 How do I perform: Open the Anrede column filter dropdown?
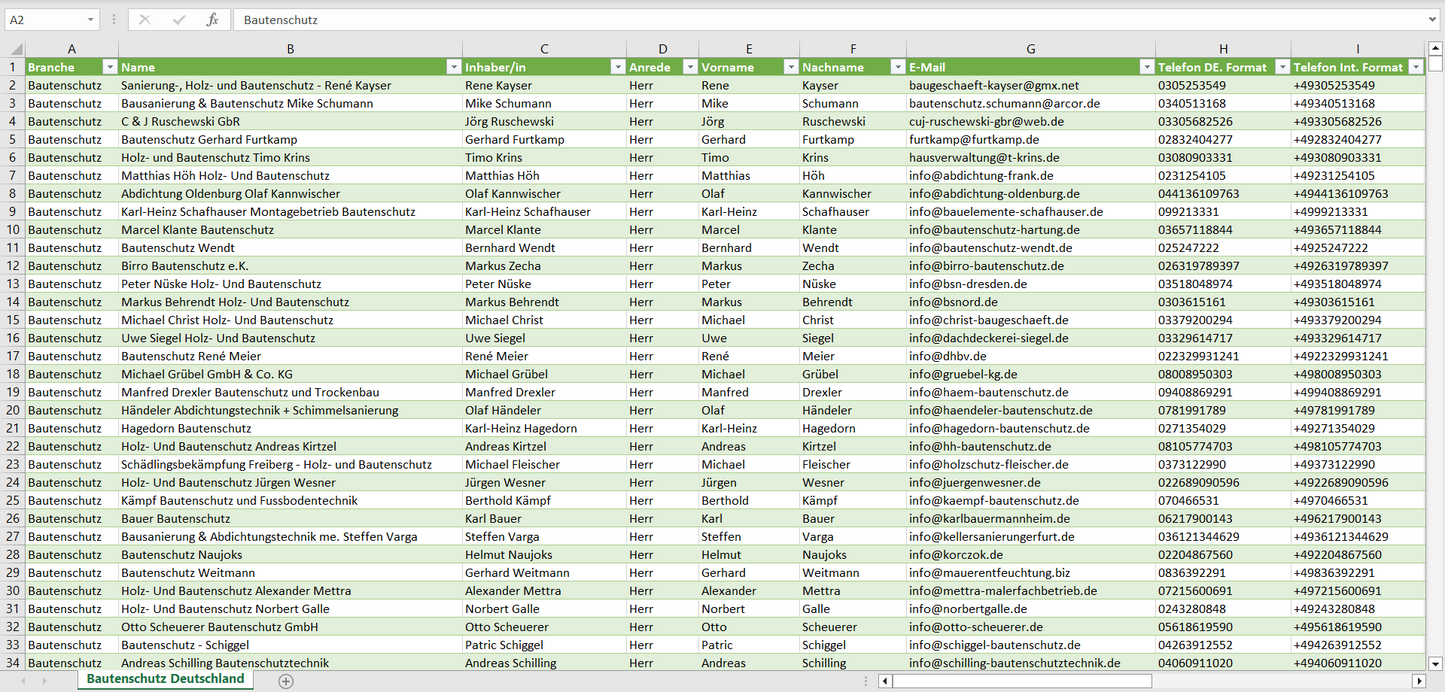coord(689,67)
